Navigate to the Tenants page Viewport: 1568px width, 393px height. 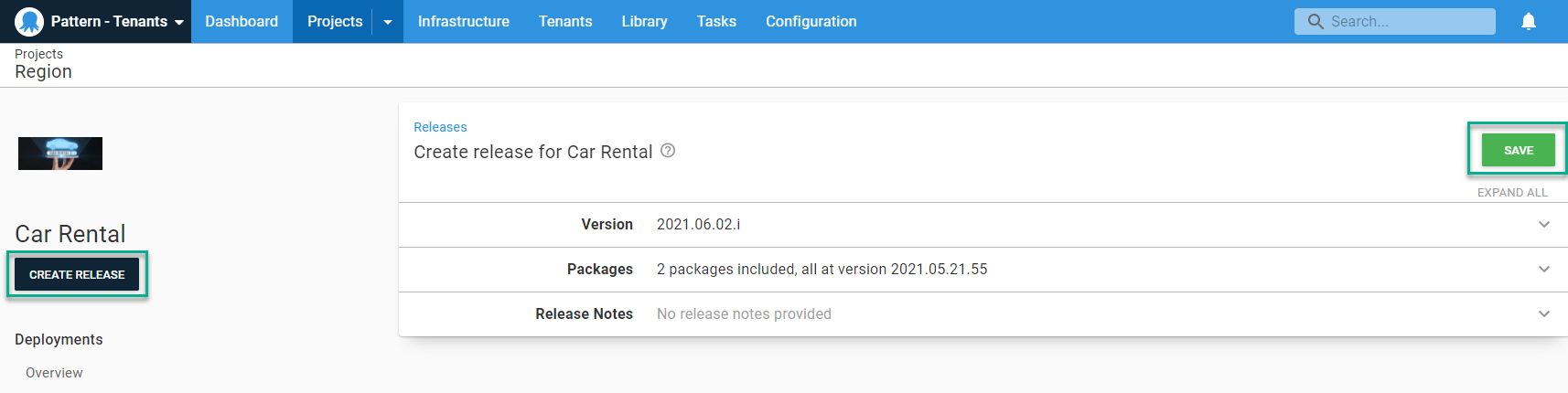click(564, 21)
